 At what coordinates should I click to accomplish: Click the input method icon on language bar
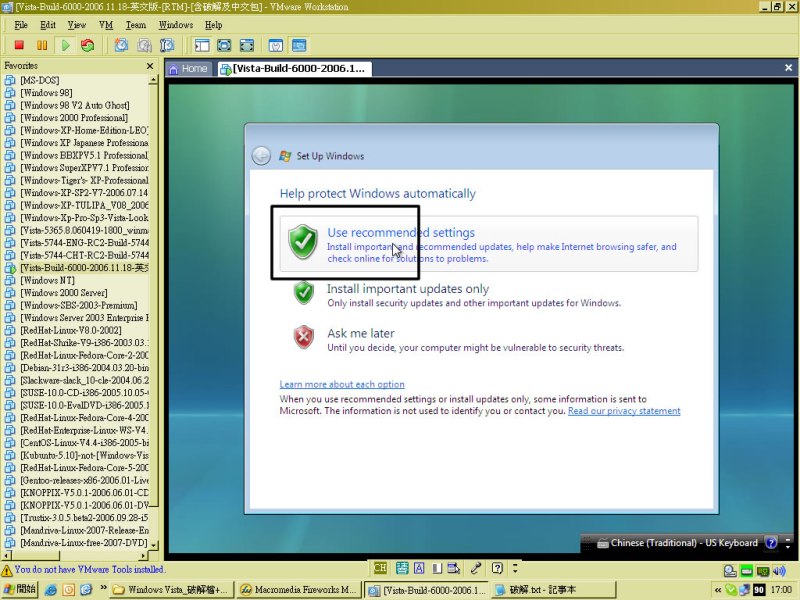(x=402, y=568)
